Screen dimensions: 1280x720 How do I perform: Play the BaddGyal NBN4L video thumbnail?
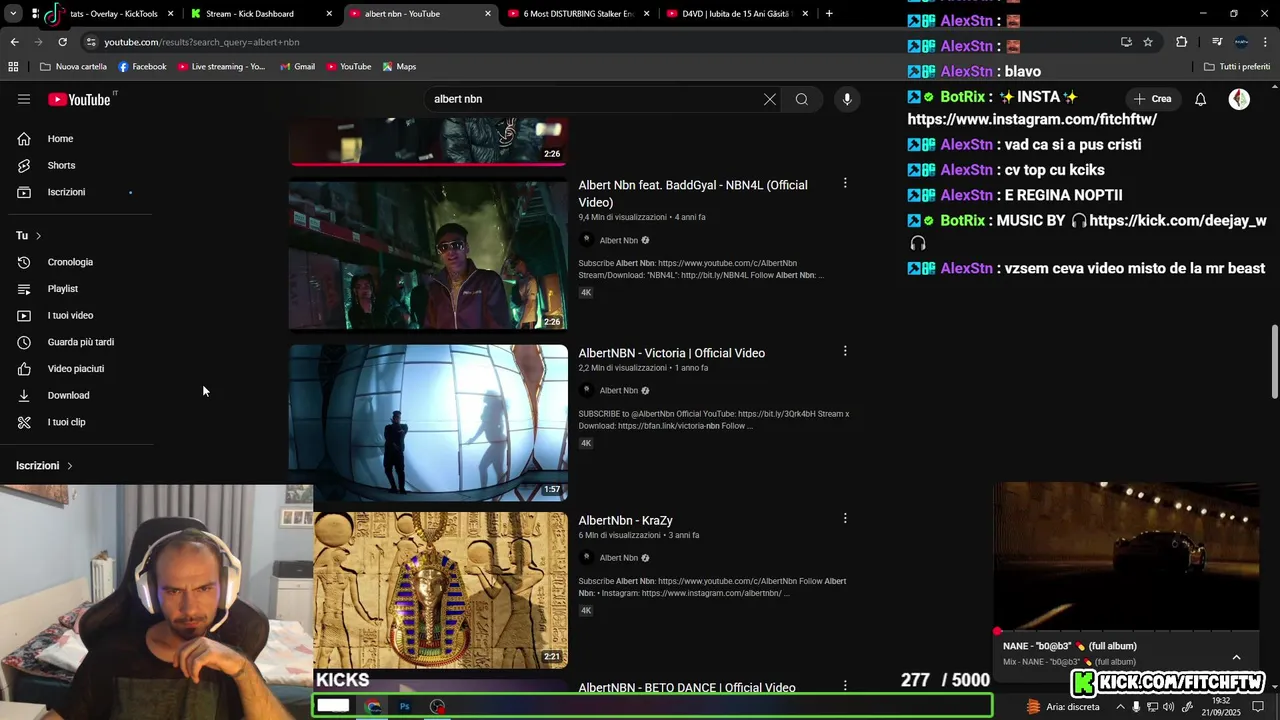coord(428,255)
